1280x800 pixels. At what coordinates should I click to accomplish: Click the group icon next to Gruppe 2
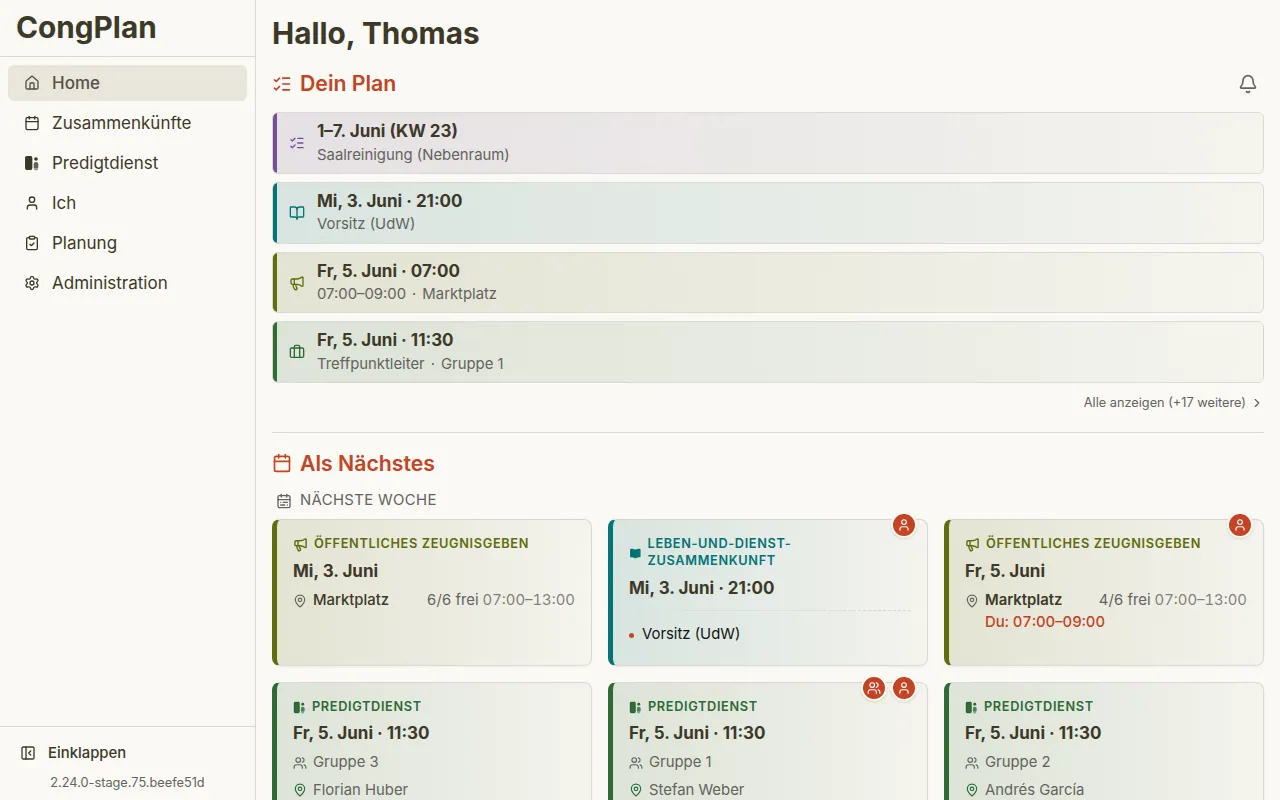[x=972, y=762]
